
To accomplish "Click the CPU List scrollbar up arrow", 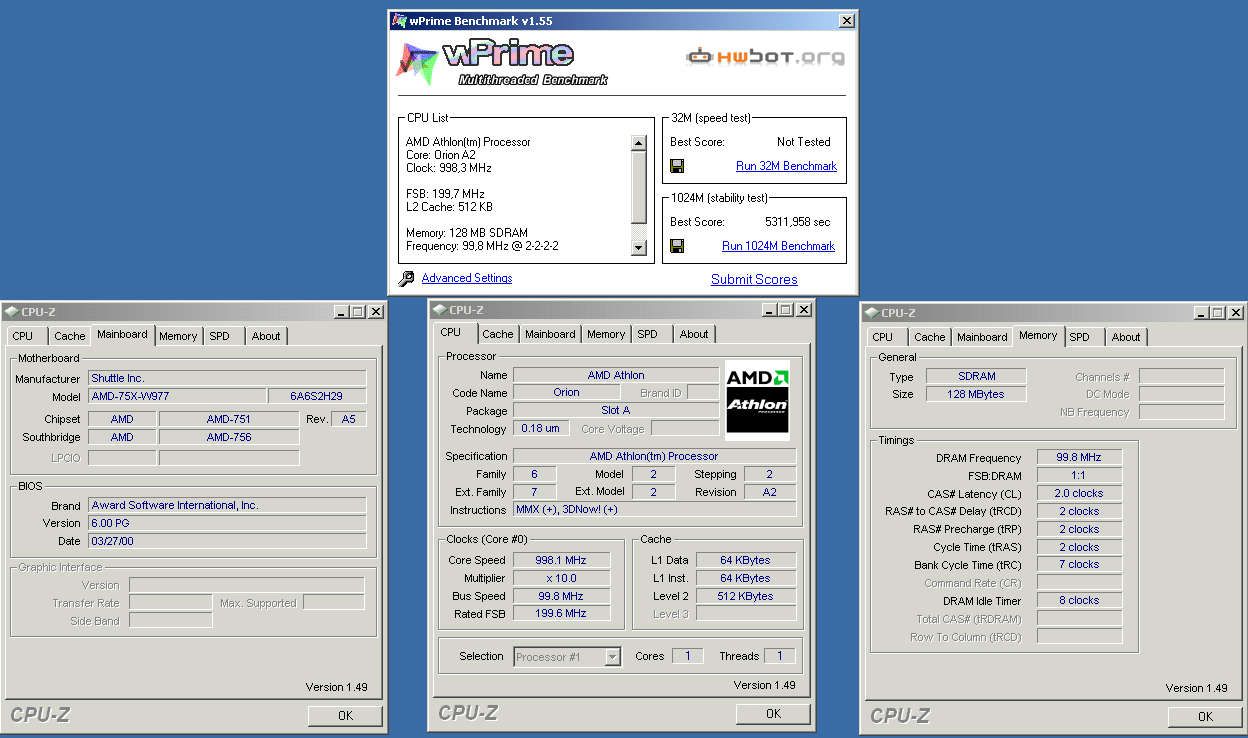I will click(x=639, y=144).
